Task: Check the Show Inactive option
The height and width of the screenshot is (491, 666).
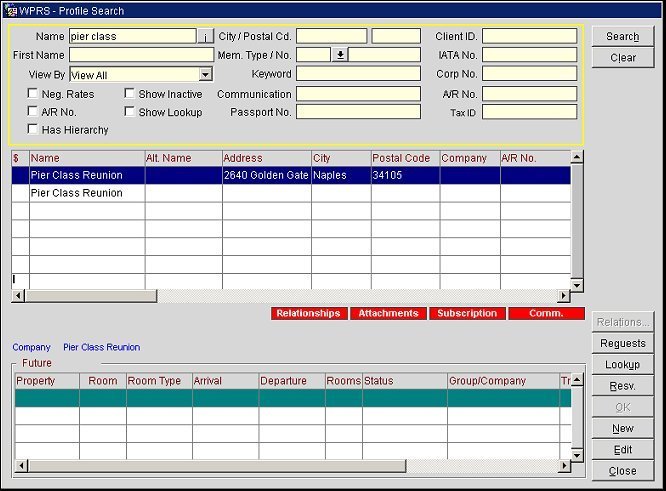Action: 130,94
